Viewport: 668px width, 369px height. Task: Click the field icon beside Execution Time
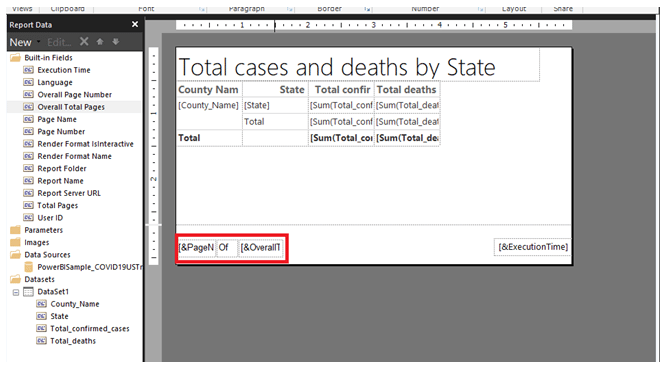click(29, 70)
